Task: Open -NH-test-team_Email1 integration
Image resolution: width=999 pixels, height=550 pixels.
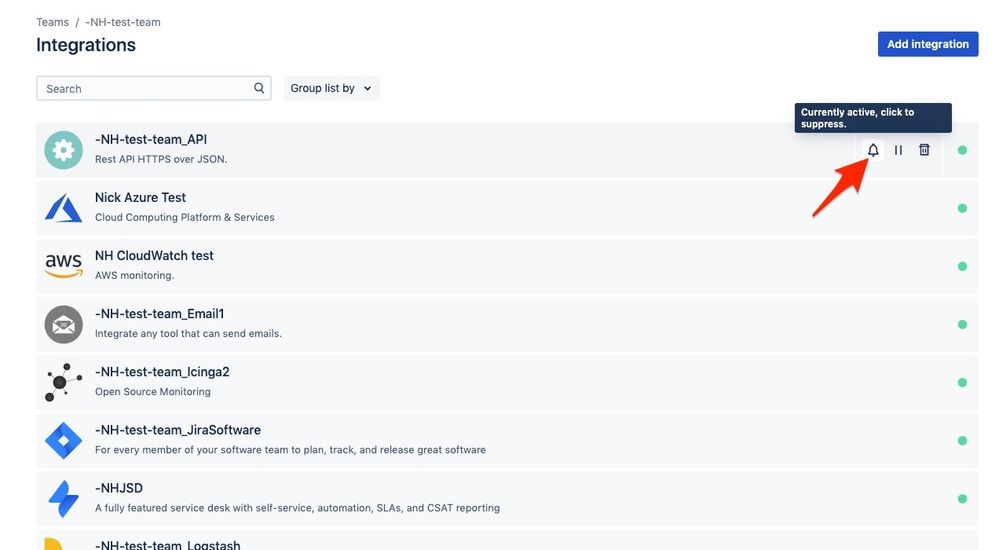Action: (x=159, y=314)
